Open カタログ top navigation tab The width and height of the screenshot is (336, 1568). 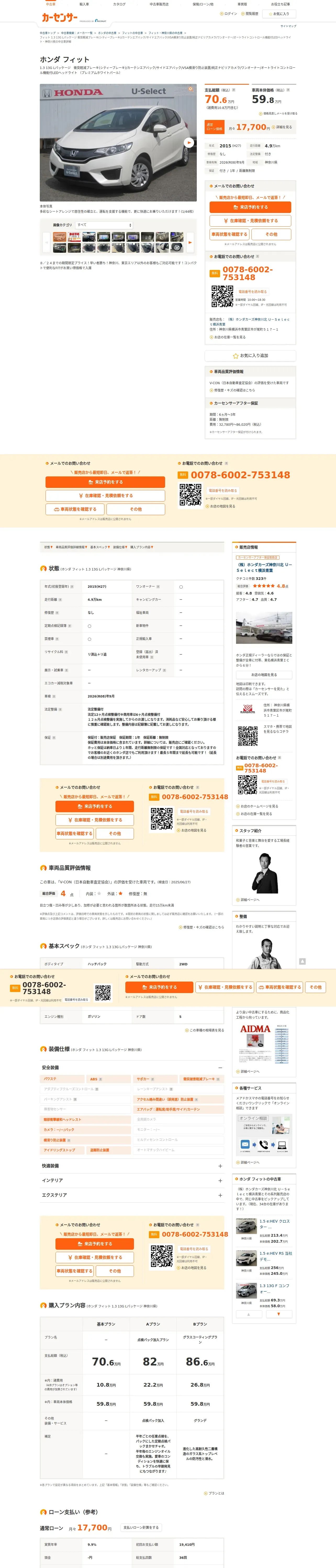click(120, 4)
